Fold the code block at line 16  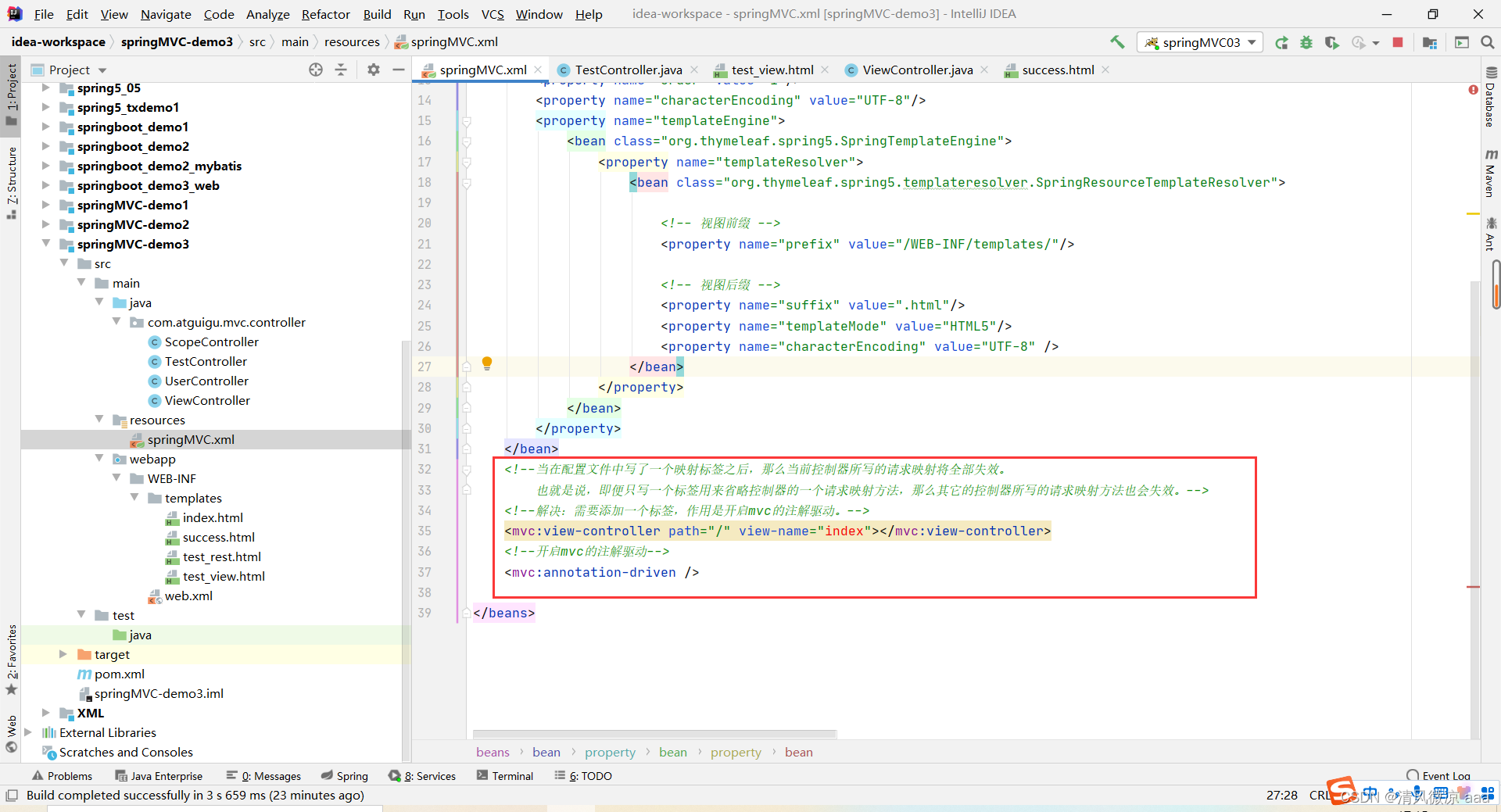pos(467,141)
